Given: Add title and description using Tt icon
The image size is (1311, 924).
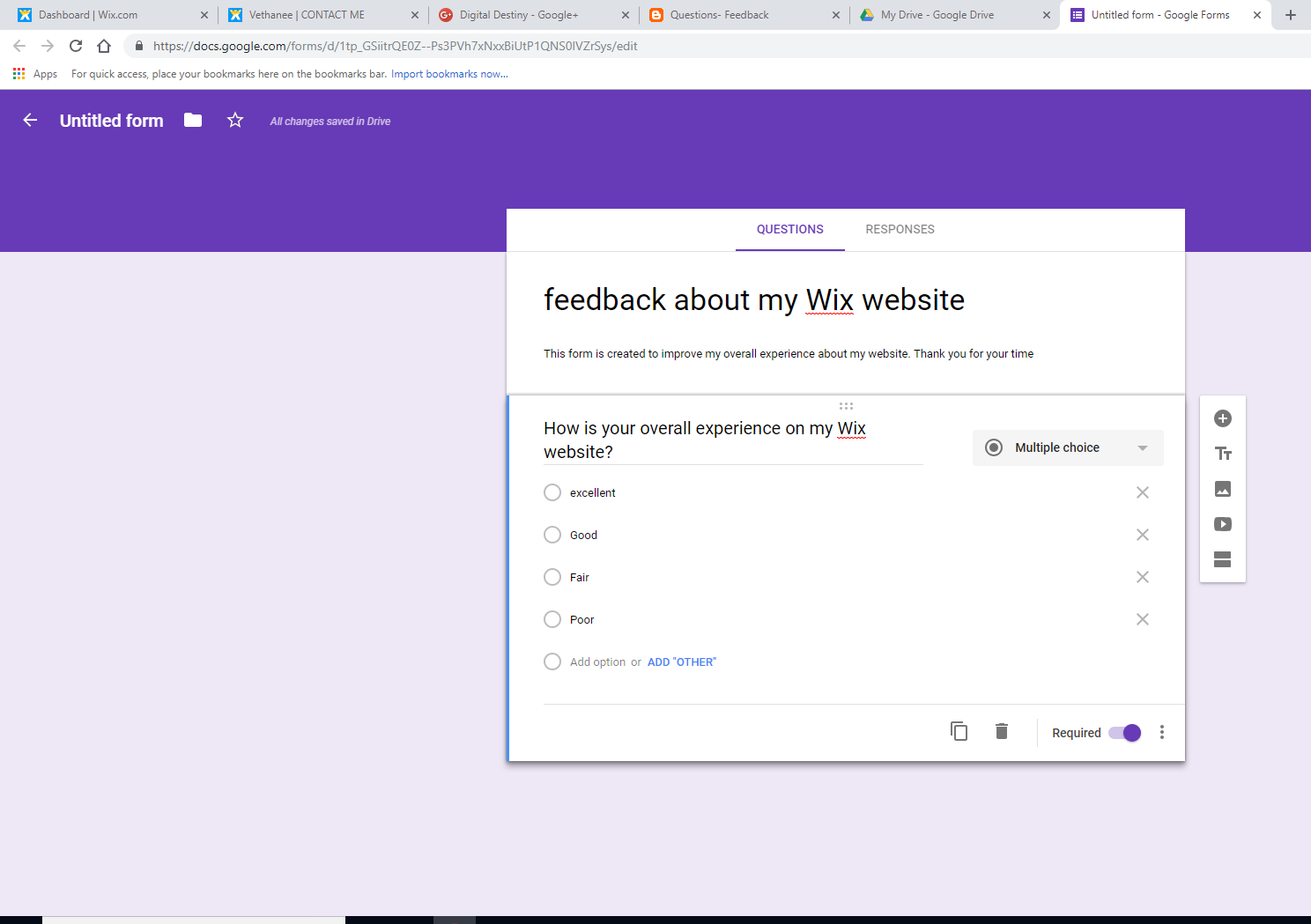Looking at the screenshot, I should (1222, 454).
